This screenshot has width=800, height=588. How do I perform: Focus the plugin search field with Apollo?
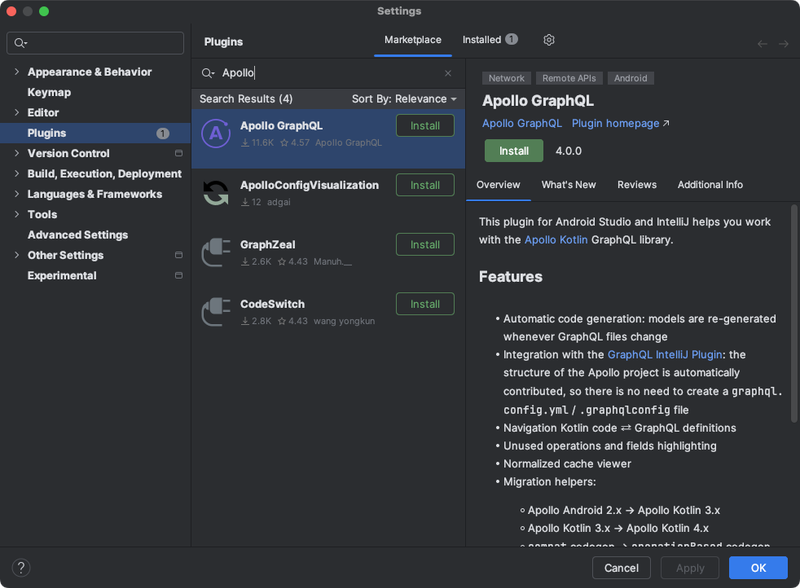click(327, 73)
